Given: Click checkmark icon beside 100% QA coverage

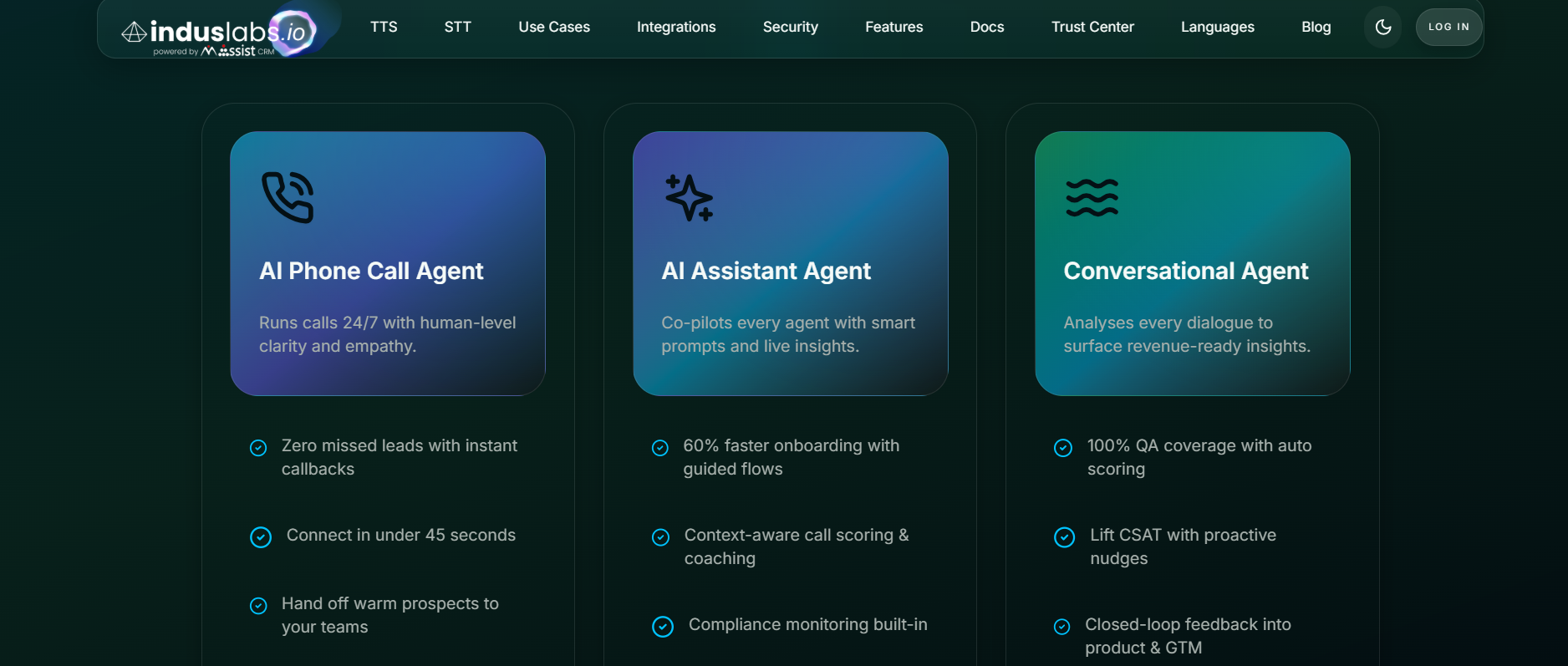Looking at the screenshot, I should click(1063, 448).
